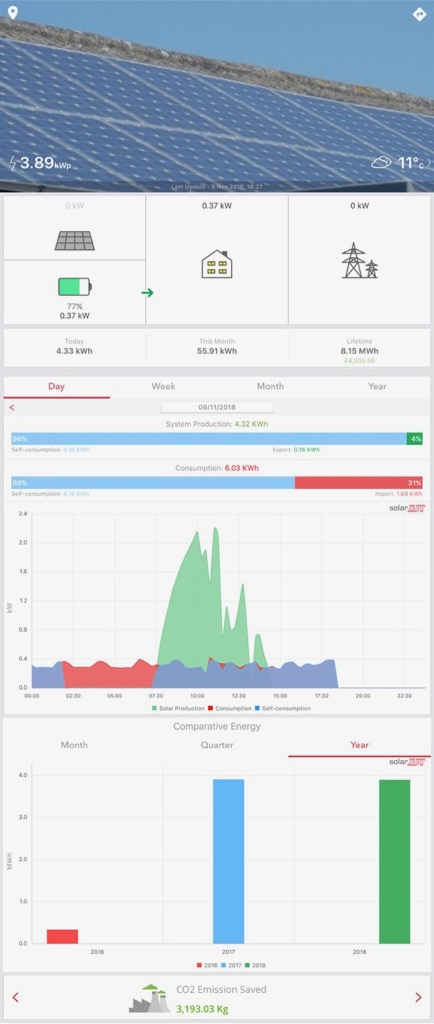
Task: Tap the CO2 factory icon
Action: point(149,999)
